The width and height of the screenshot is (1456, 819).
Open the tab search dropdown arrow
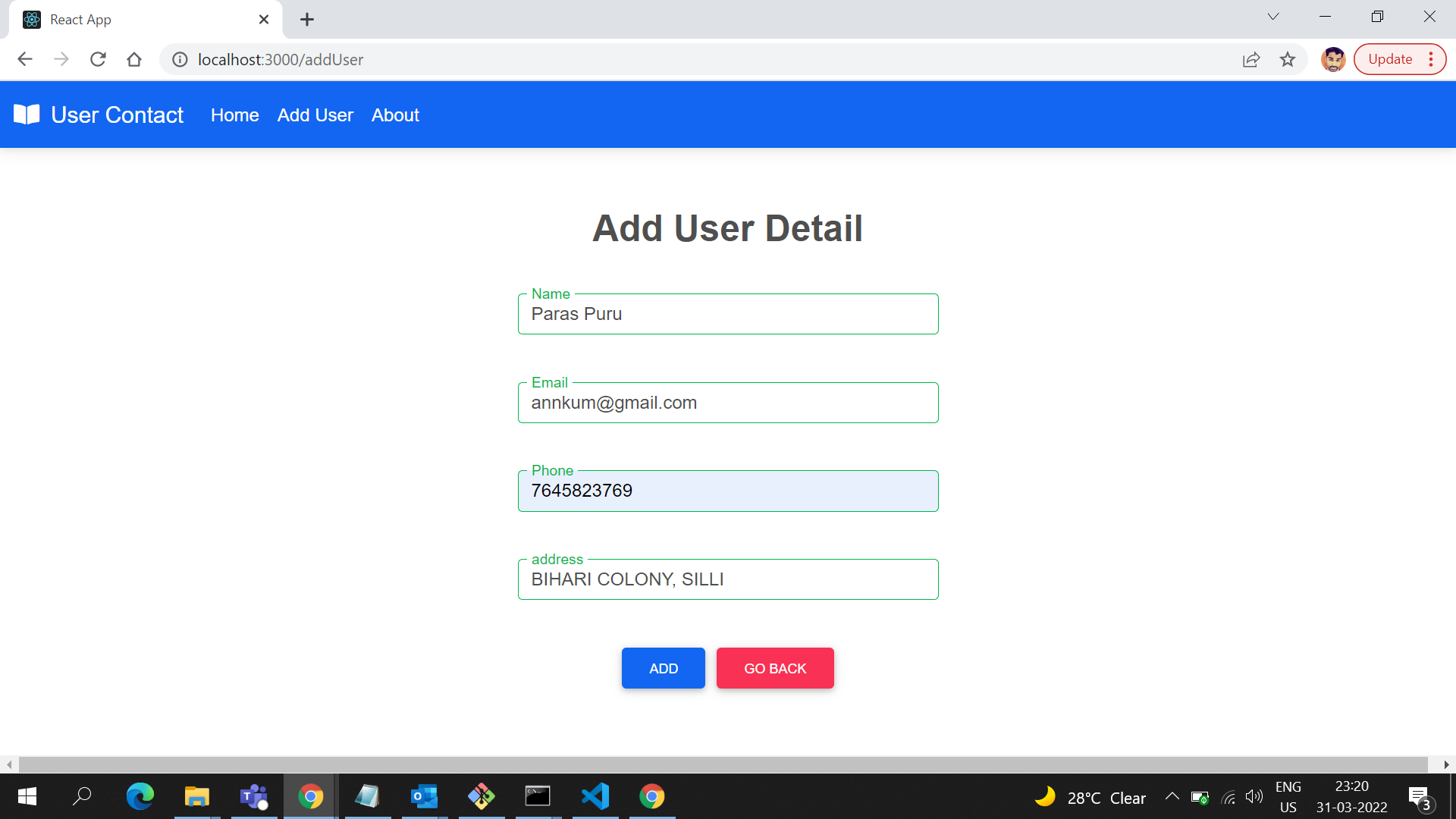(1273, 16)
